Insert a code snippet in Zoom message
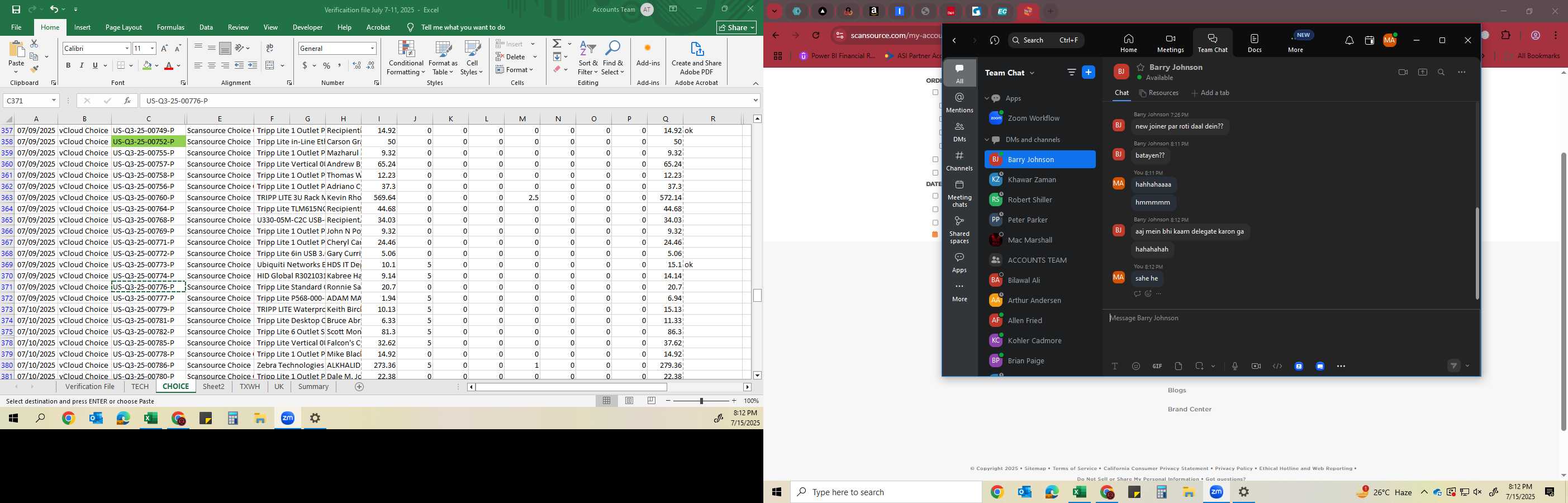Screen dimensions: 1568x503 pos(1277,366)
